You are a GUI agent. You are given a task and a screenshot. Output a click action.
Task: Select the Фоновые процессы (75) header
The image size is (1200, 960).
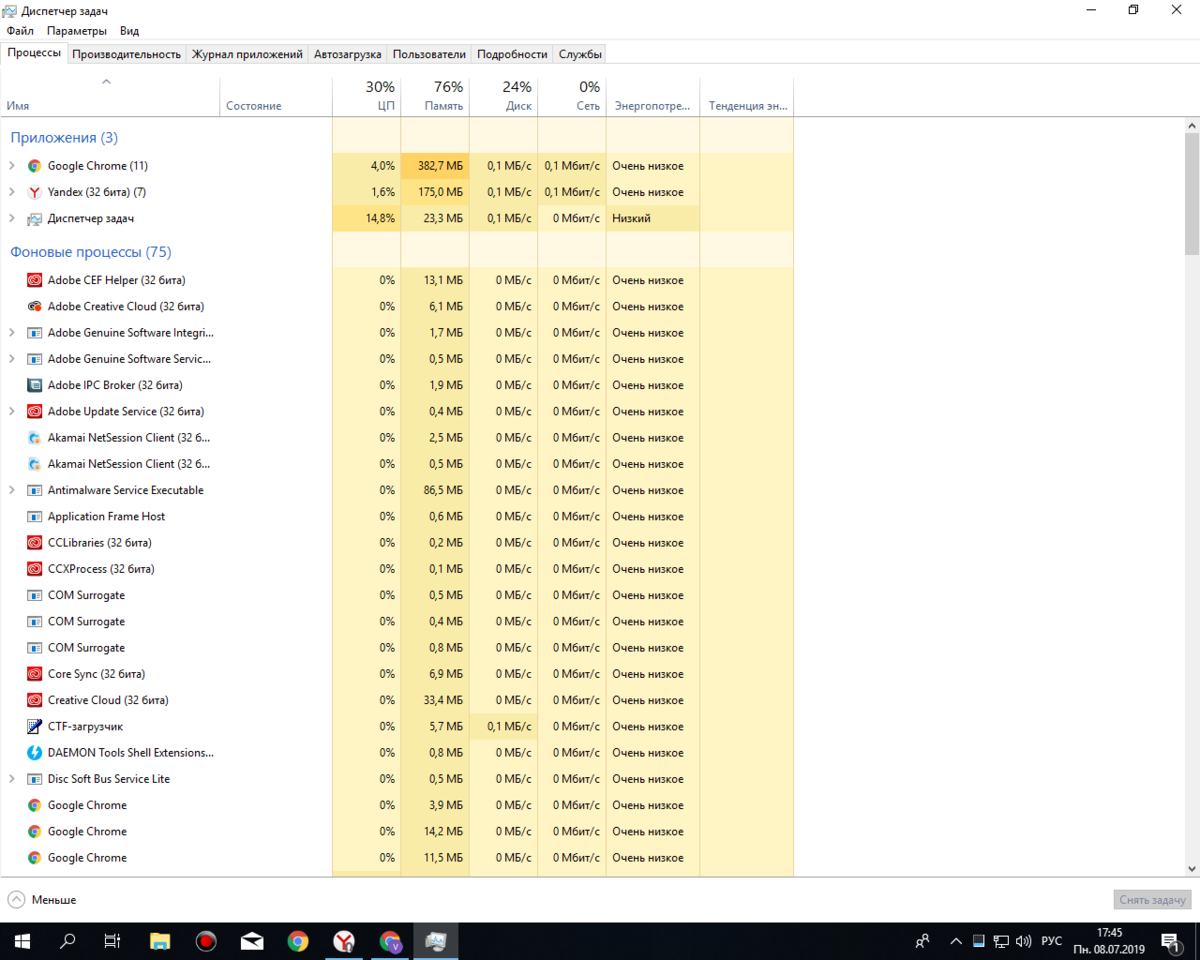[x=91, y=253]
